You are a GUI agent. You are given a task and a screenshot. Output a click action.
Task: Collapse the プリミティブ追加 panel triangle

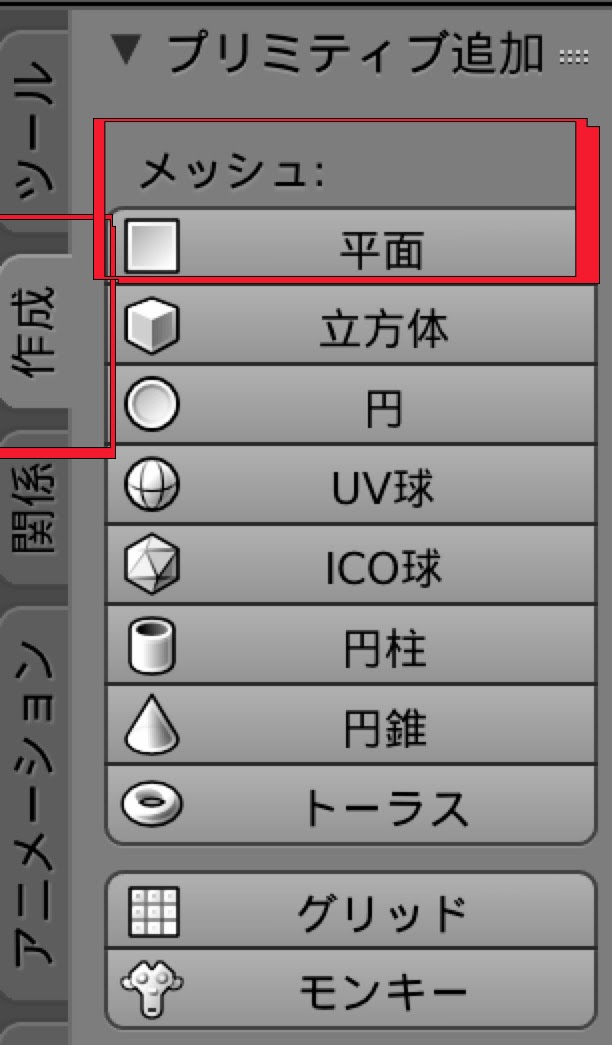point(124,52)
